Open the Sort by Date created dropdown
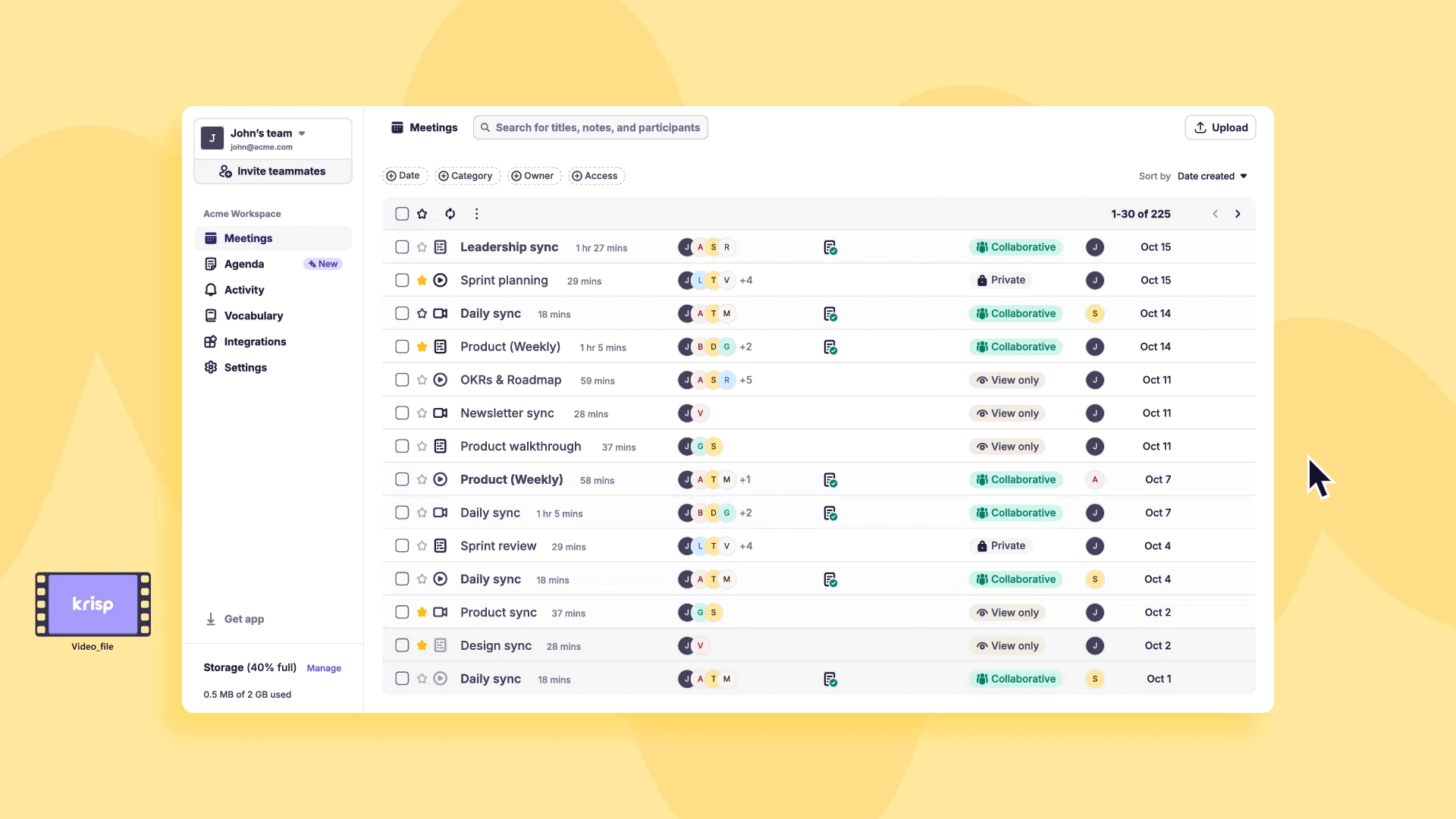This screenshot has height=819, width=1456. point(1212,176)
